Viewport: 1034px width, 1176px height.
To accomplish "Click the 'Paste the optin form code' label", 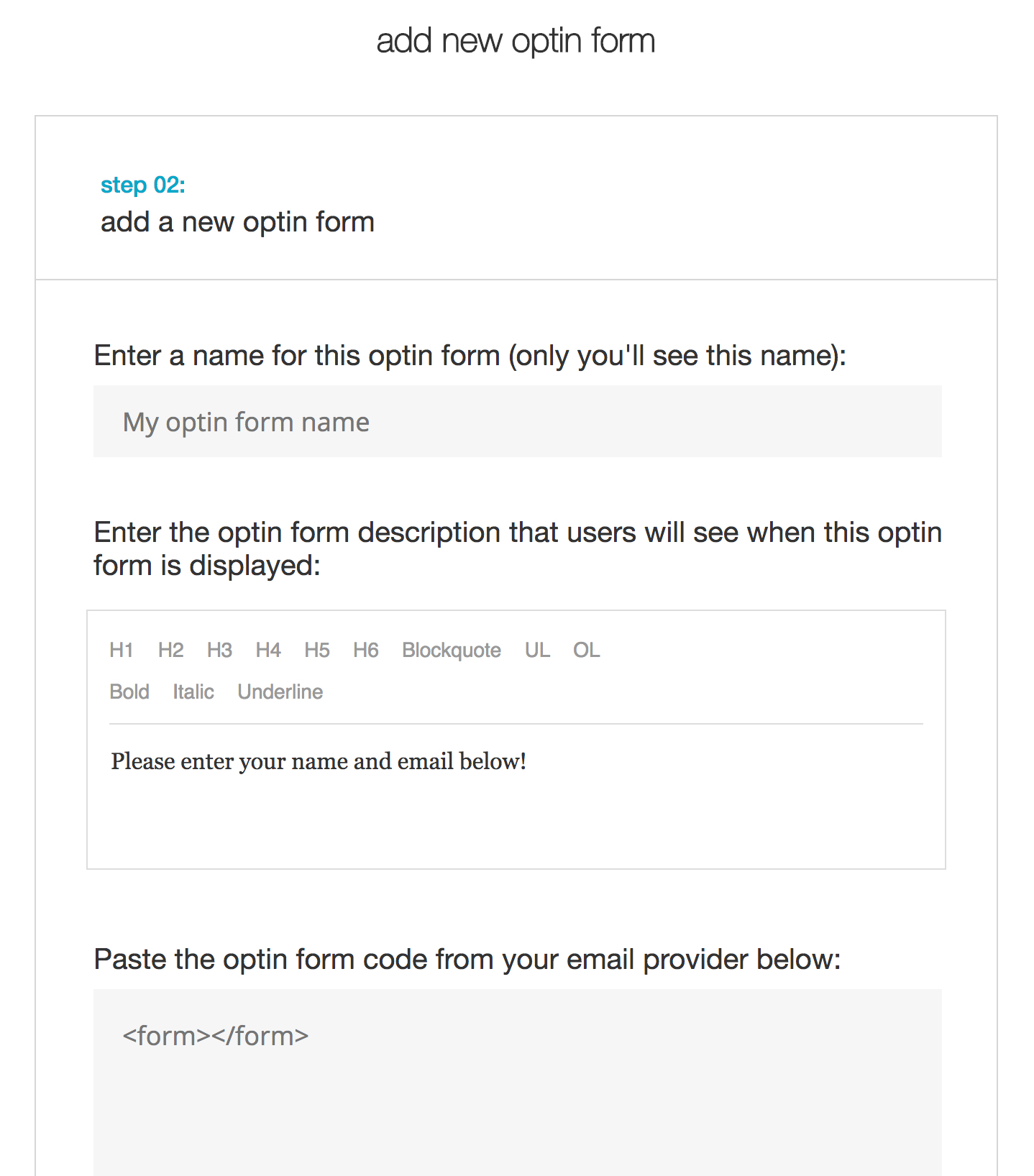I will tap(467, 960).
